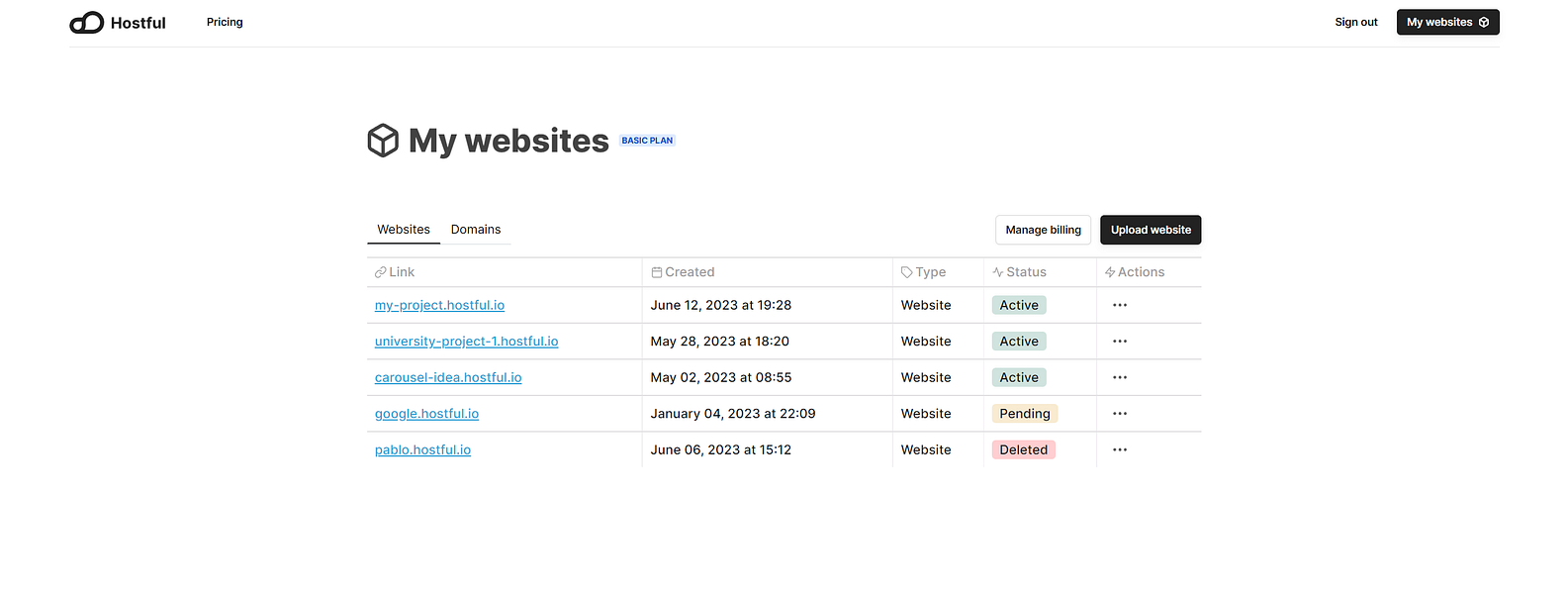Open the my-project.hostful.io link
Viewport: 1568px width, 594px height.
pos(439,305)
